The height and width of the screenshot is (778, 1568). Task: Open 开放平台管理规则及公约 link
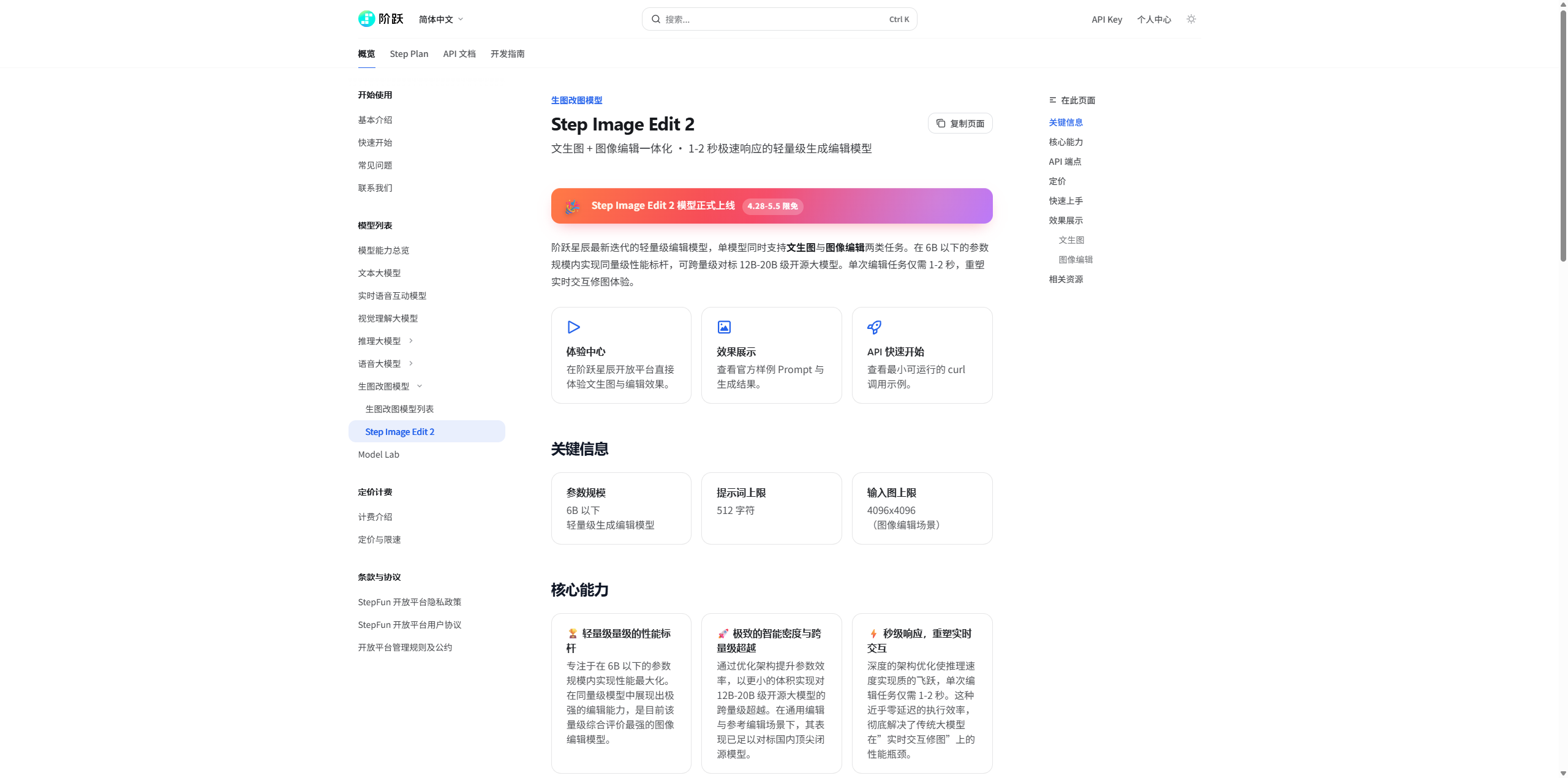[x=405, y=648]
